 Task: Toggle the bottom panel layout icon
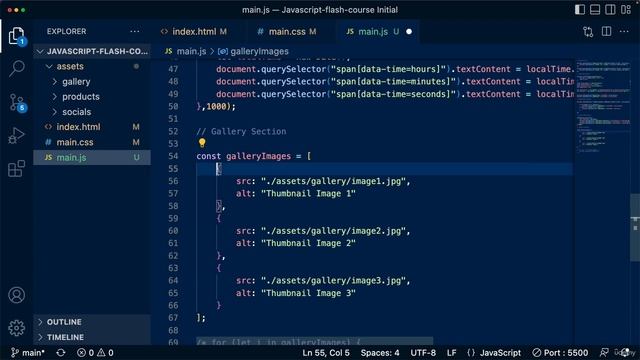tap(595, 9)
